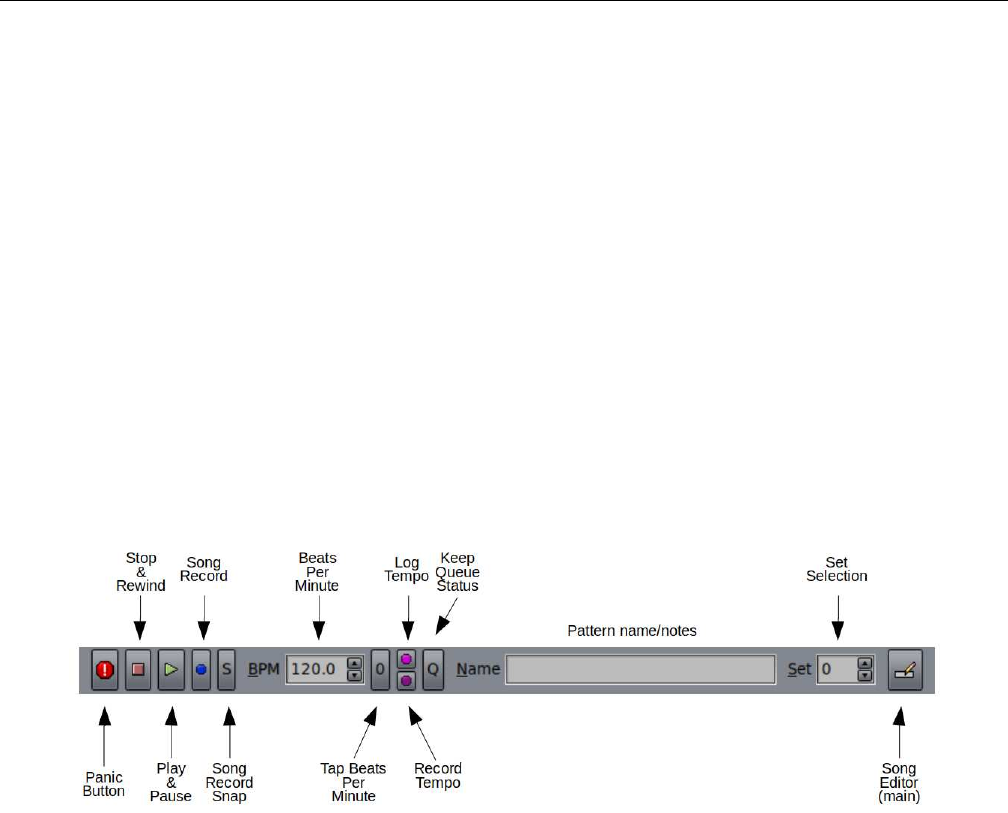Toggle the blue Song Record button
Viewport: 1008px width, 813px height.
(x=201, y=670)
